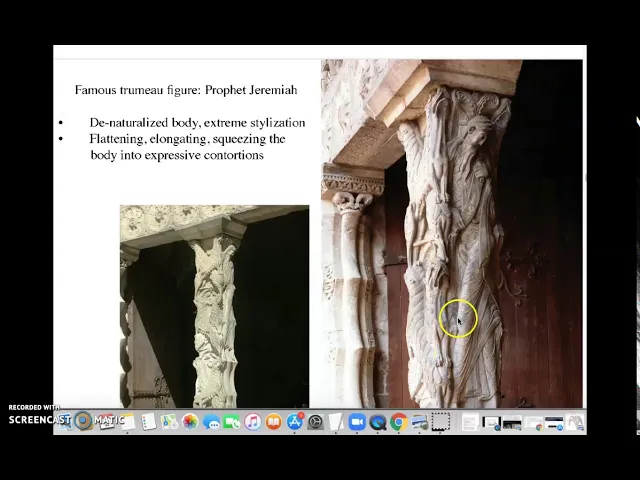Click the line "body into expressive contortions"
The width and height of the screenshot is (640, 480).
pyautogui.click(x=177, y=155)
